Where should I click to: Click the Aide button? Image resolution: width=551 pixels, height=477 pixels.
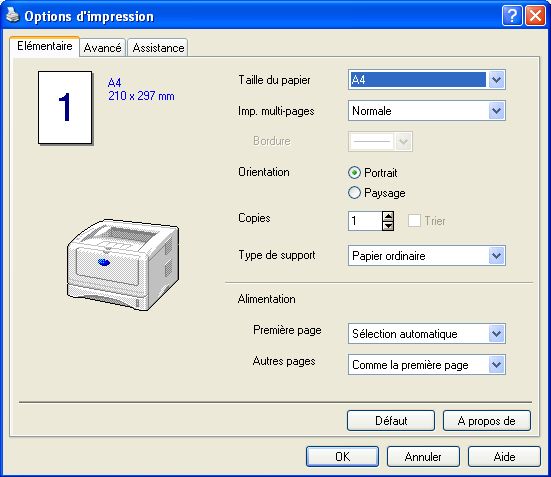504,457
